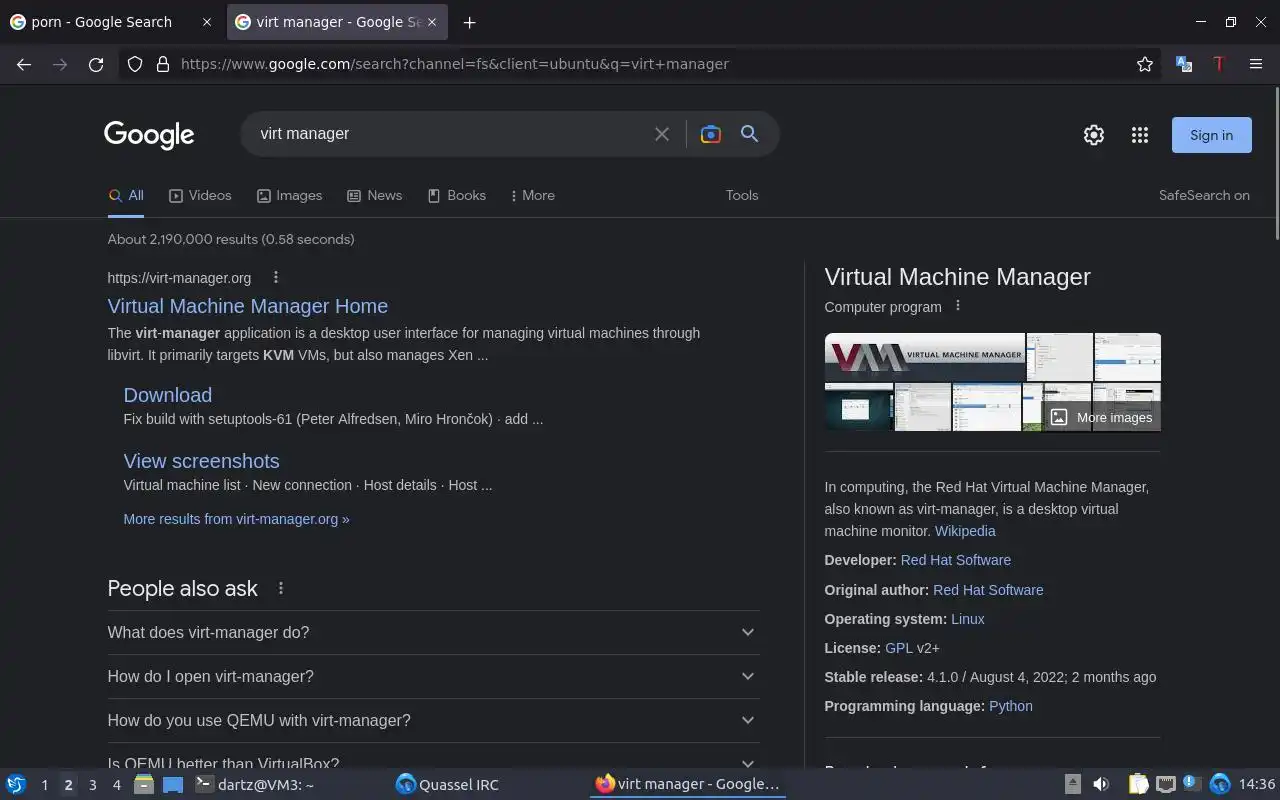Expand 'How do I open virt-manager?' question
This screenshot has height=800, width=1280.
coord(433,677)
